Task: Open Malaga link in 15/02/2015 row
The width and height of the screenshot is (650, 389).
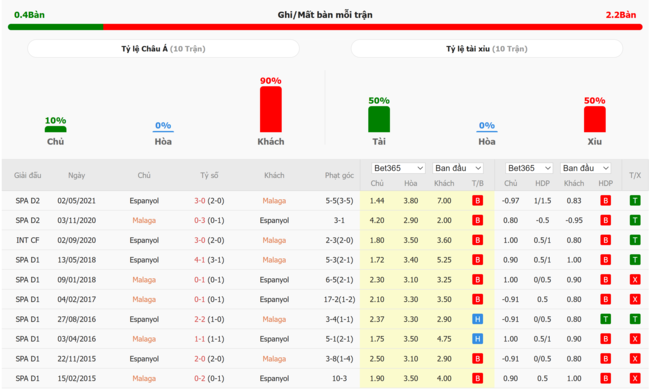Action: tap(144, 378)
